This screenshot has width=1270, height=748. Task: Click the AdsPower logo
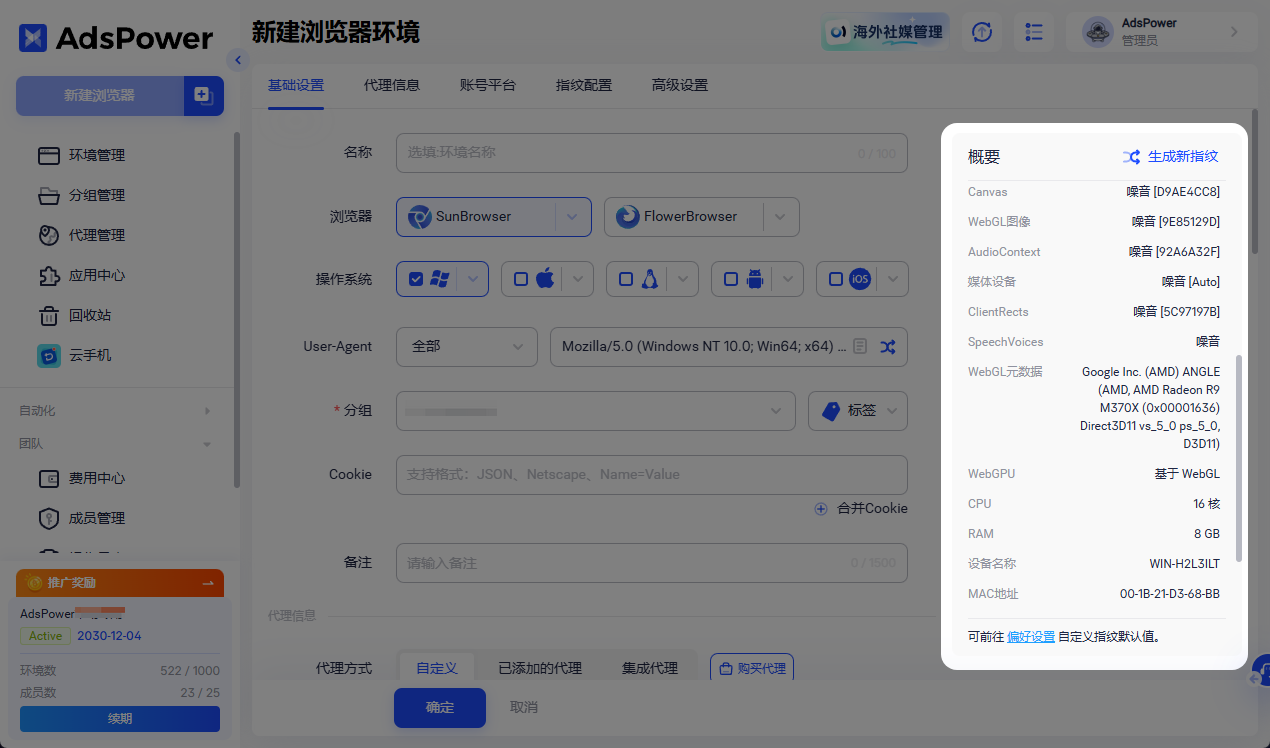tap(115, 38)
